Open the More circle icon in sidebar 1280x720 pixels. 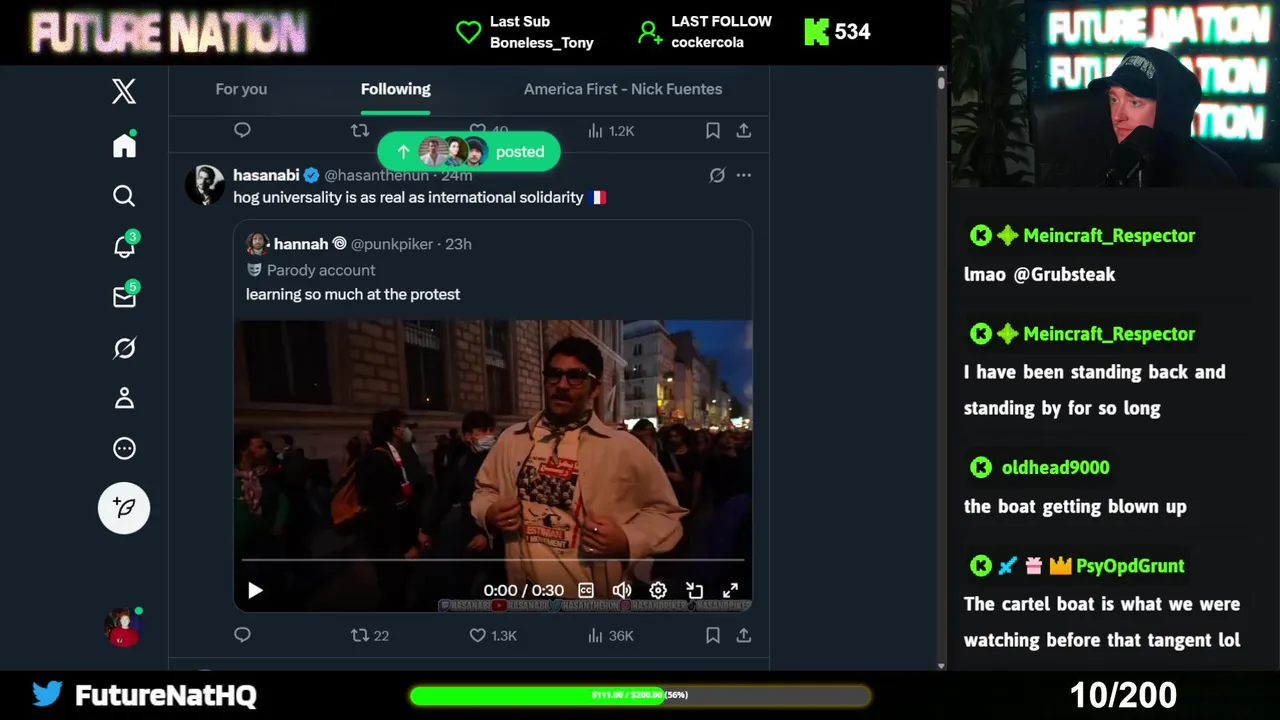[124, 449]
